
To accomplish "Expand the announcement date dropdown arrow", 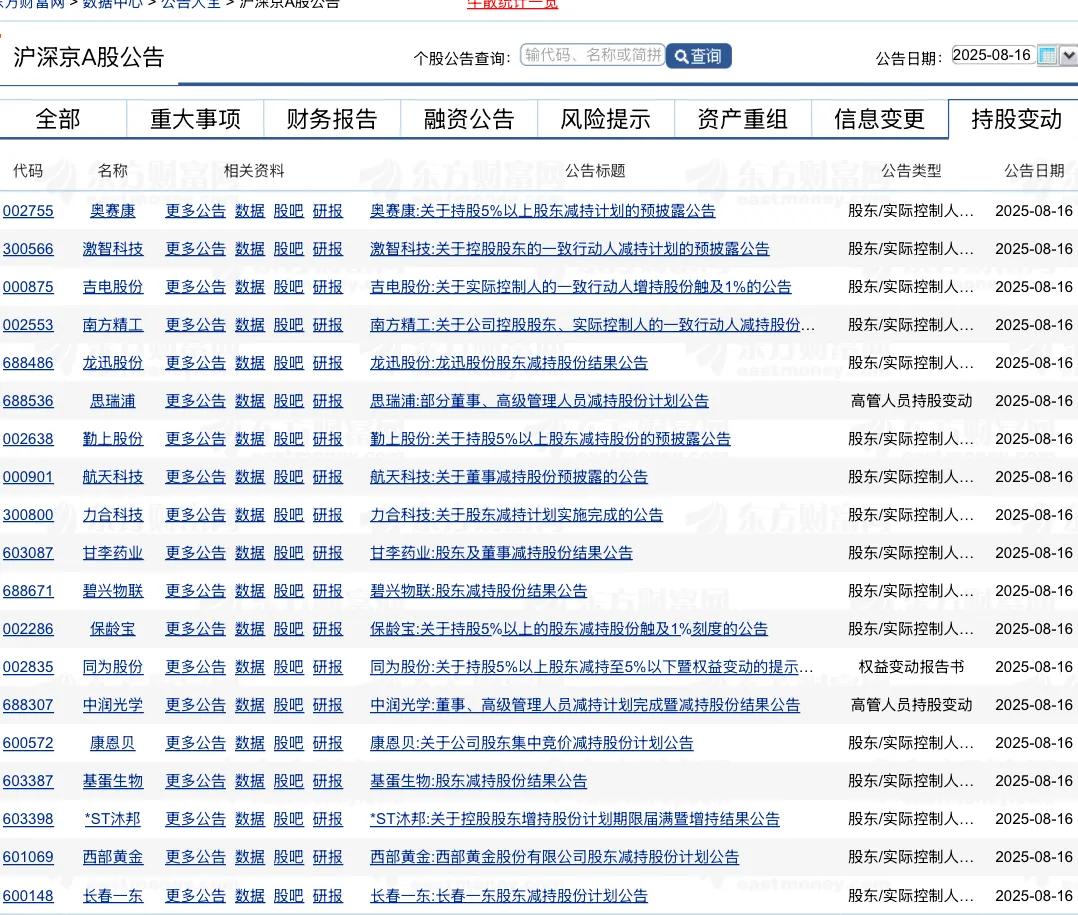I will coord(1068,56).
